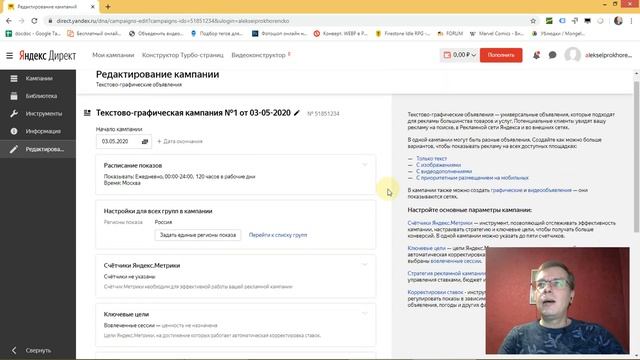Open С приоритетным размещением на мобильных link
640x360 pixels.
point(472,178)
